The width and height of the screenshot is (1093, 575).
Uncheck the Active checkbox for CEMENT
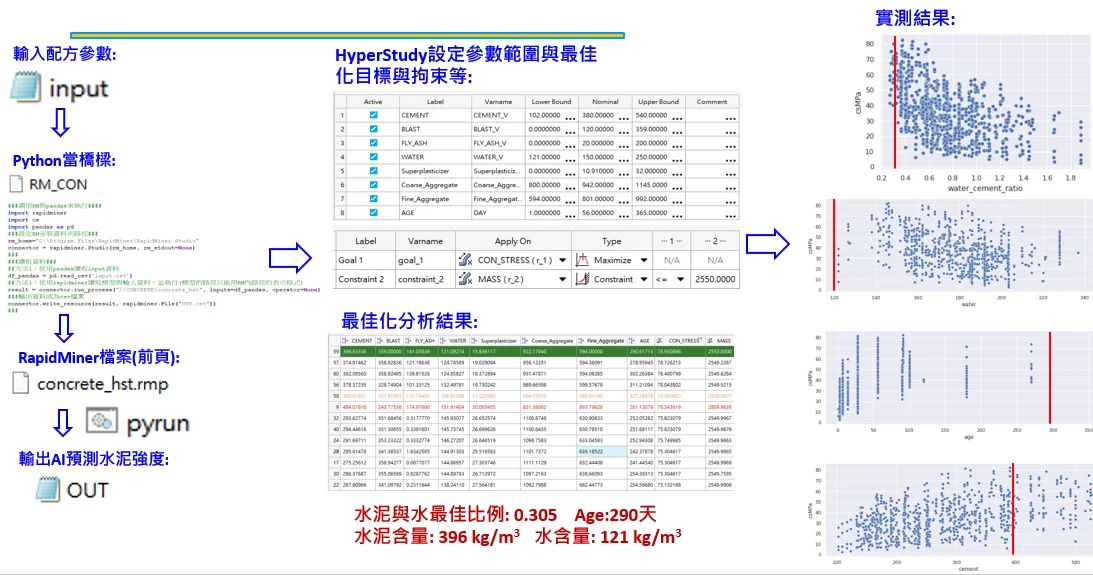click(373, 115)
